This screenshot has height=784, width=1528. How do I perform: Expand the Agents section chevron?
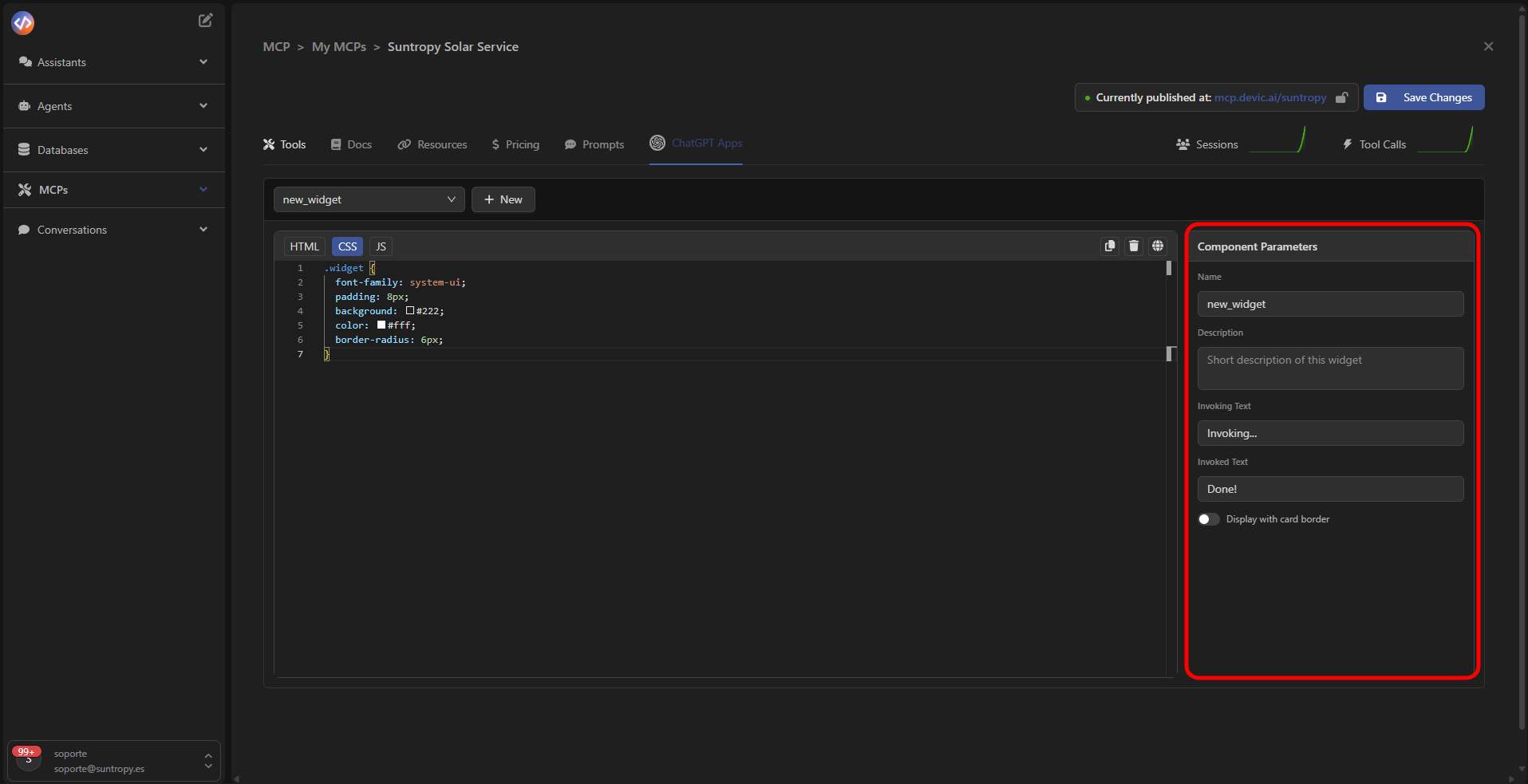(x=203, y=105)
